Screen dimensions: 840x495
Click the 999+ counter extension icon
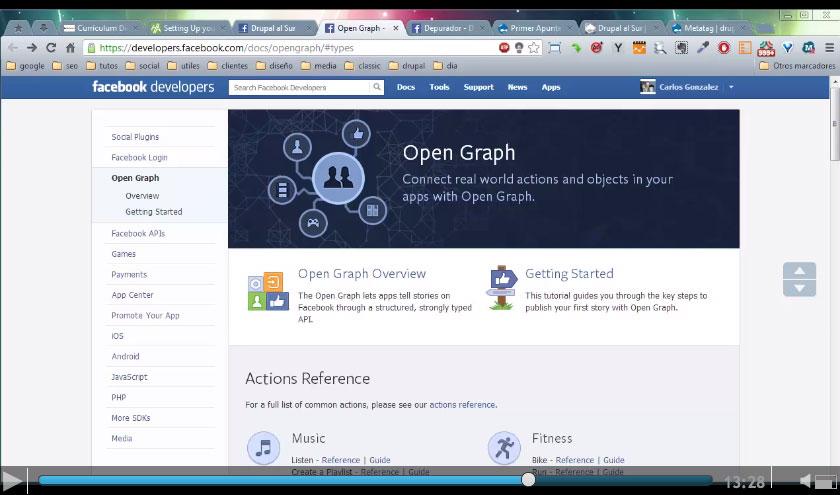click(766, 49)
